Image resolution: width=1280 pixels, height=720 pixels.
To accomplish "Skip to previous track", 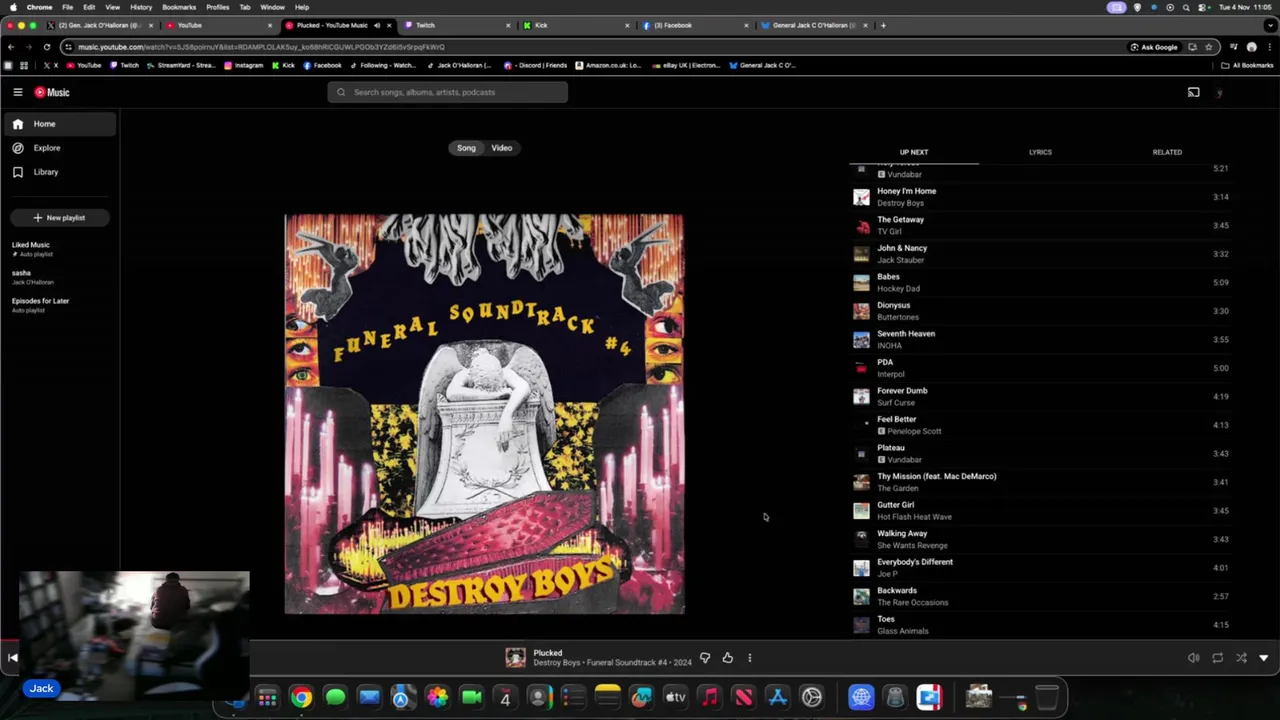I will (12, 657).
